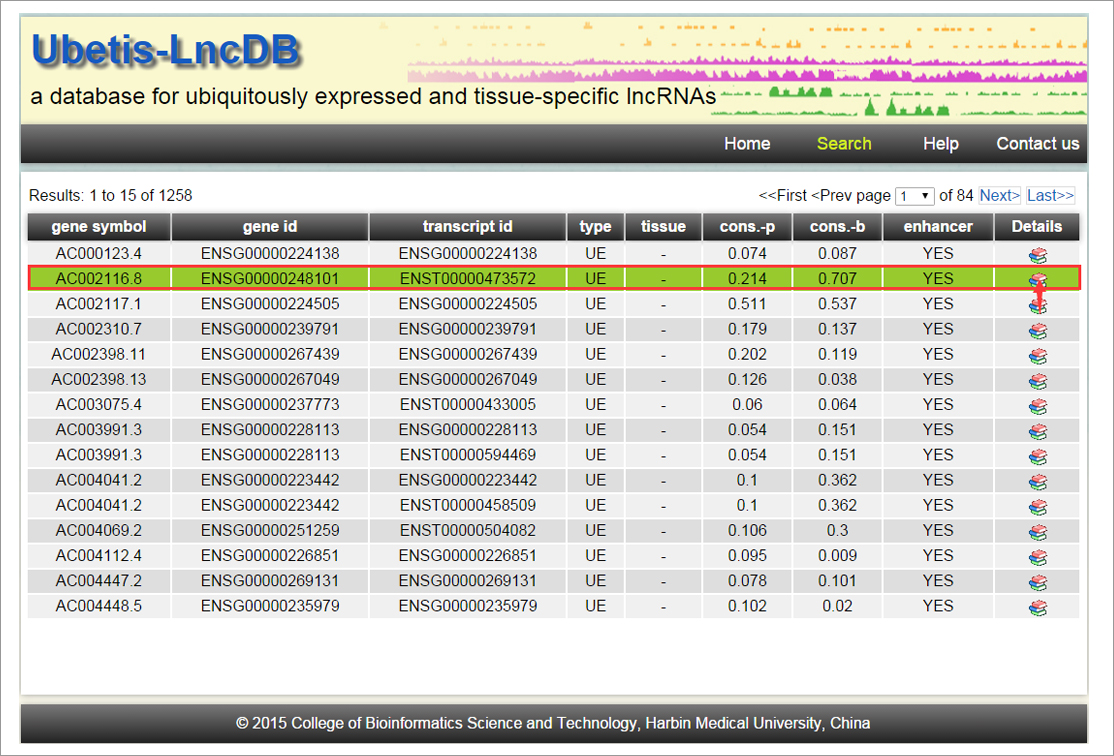Open details icon for AC004447.2
1114x756 pixels.
click(1037, 582)
